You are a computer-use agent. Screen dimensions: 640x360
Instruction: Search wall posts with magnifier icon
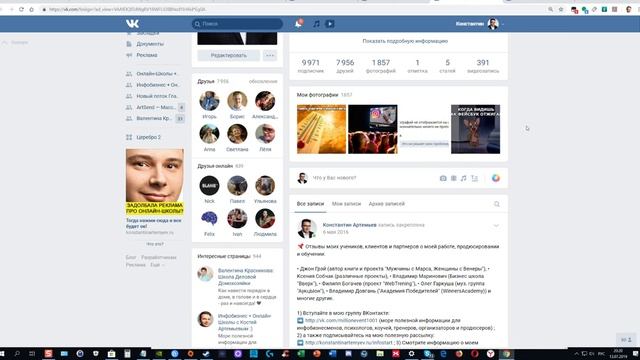(496, 204)
